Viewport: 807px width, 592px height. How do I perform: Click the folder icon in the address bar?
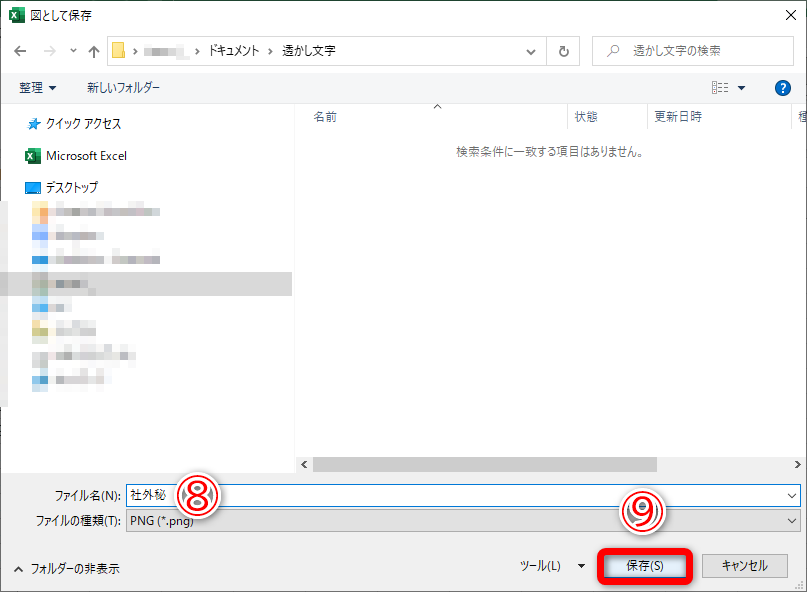pos(119,51)
